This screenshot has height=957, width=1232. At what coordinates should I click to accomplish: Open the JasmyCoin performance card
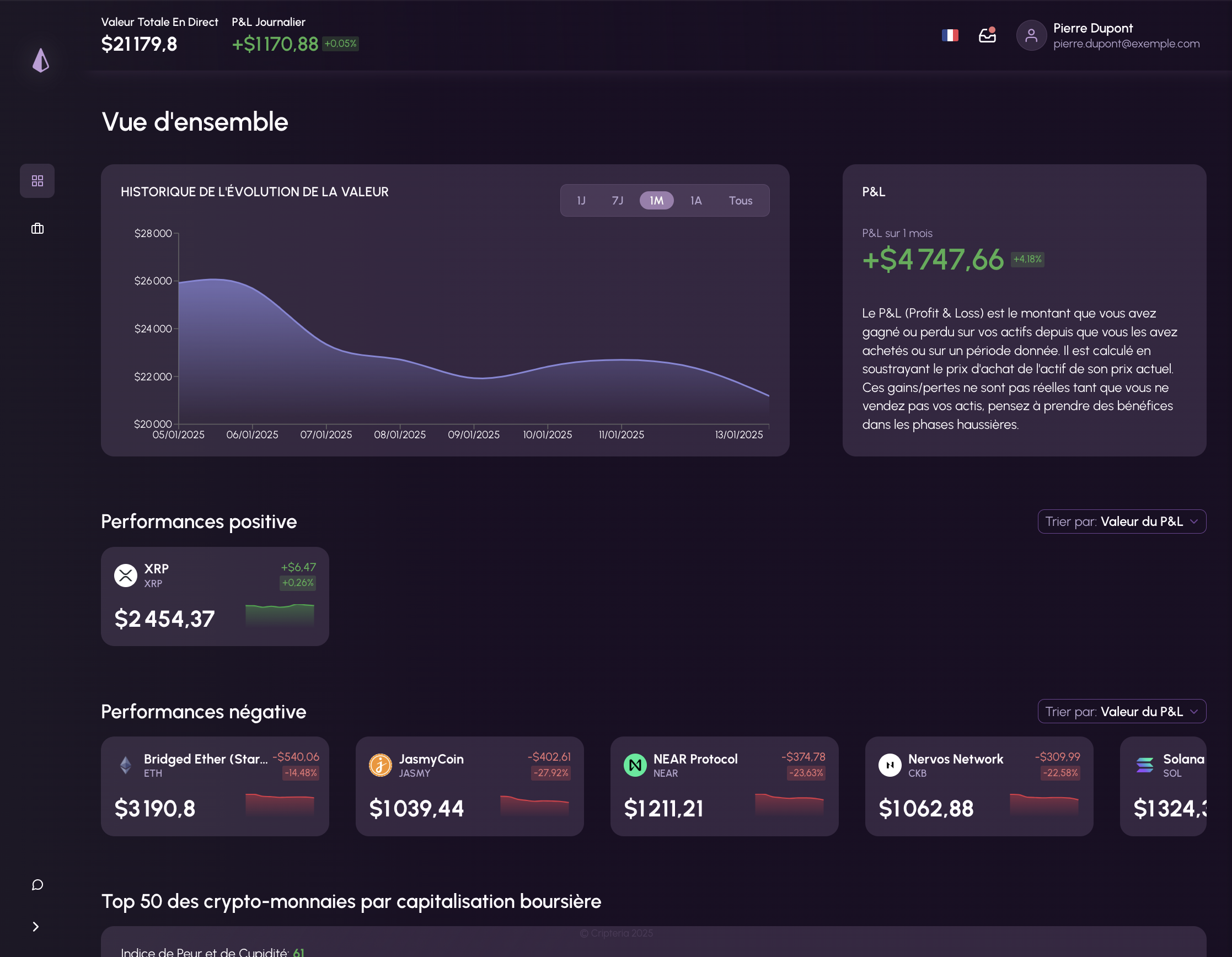[x=469, y=786]
